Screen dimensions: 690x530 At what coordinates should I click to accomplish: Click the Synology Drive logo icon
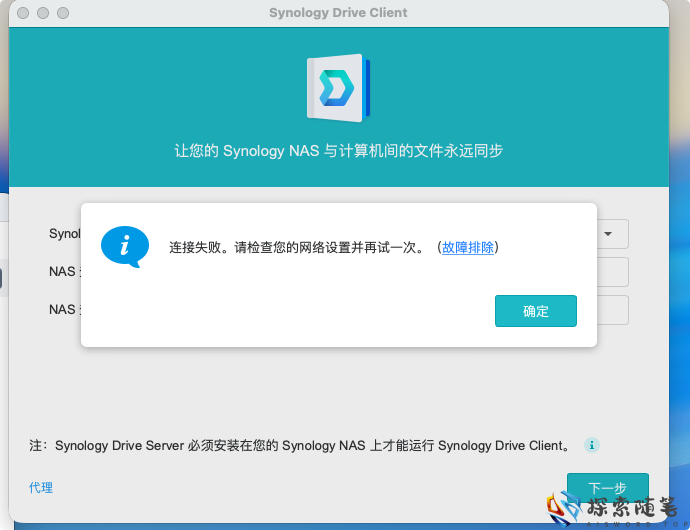point(338,88)
